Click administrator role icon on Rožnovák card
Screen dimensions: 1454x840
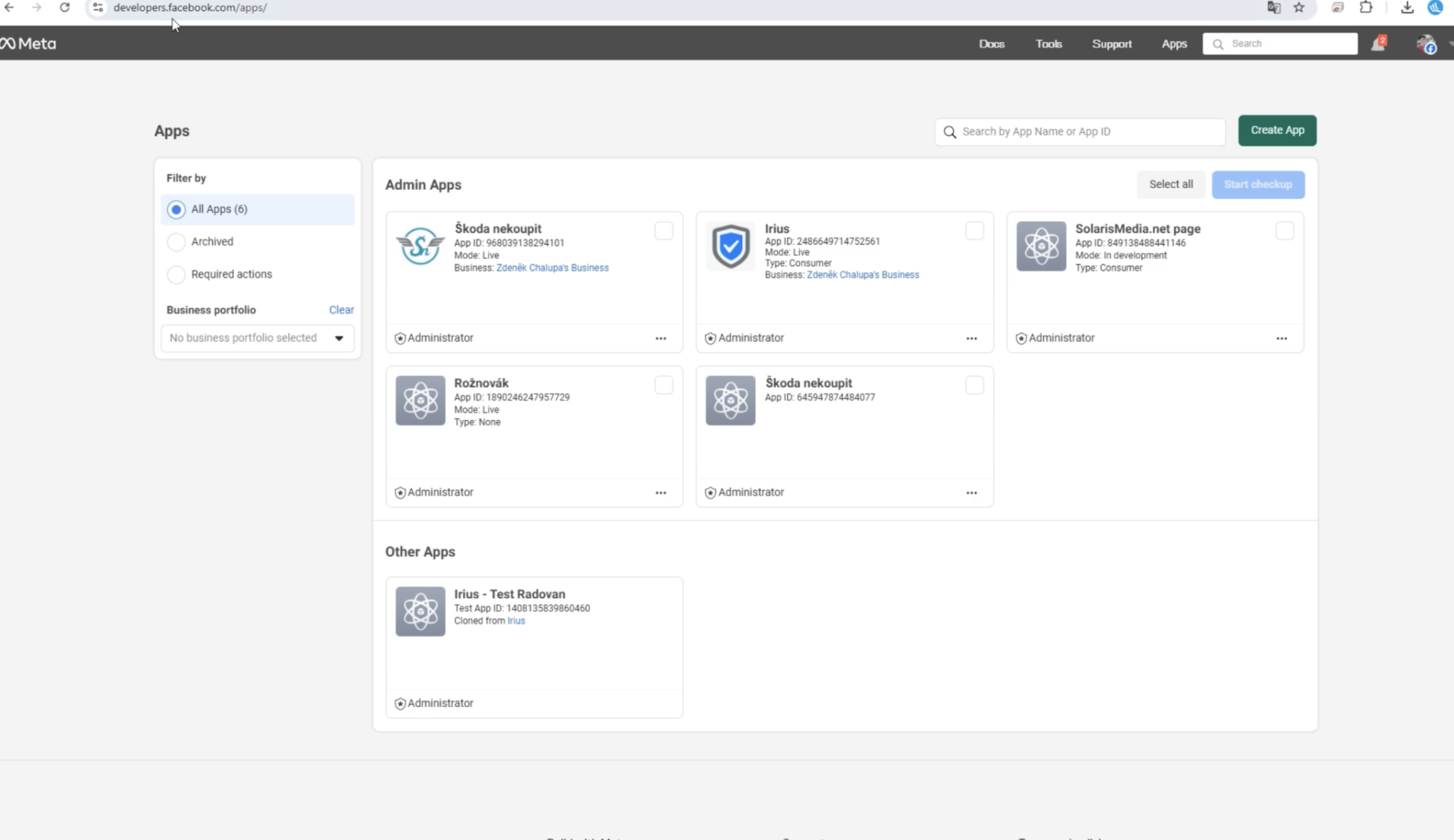(x=400, y=492)
